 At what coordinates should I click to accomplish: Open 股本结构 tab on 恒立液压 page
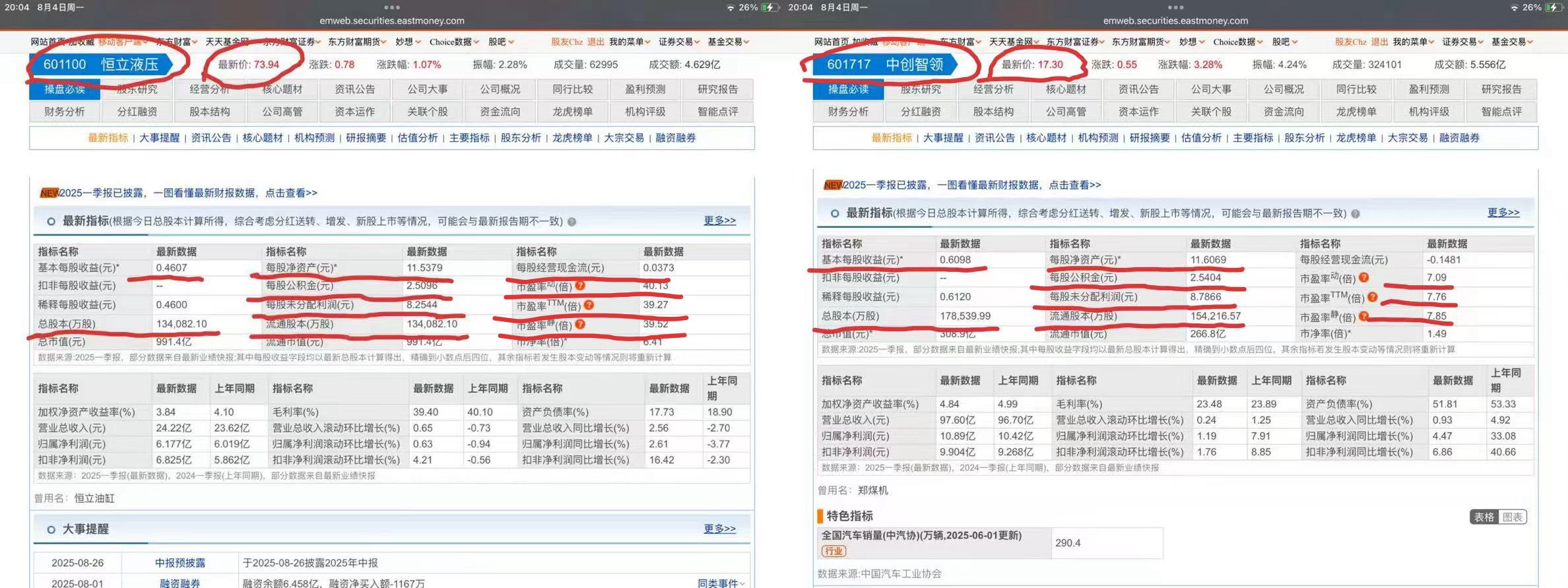(210, 112)
